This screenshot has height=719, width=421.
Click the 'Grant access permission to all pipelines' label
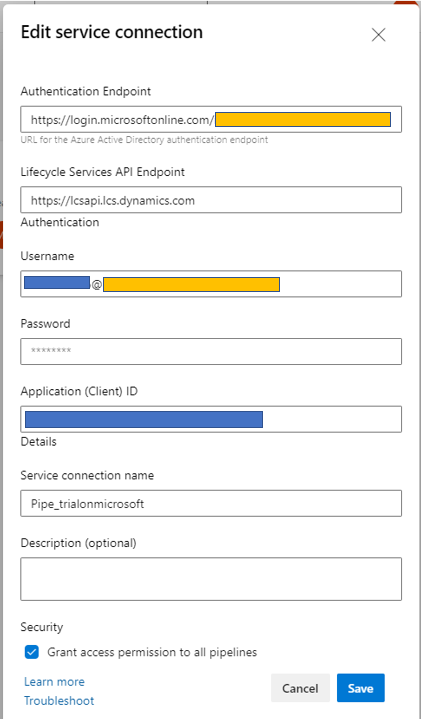point(152,652)
